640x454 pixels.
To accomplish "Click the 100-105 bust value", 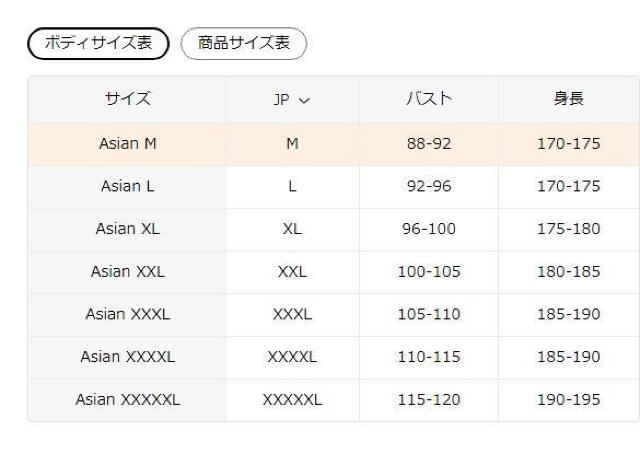I will [428, 271].
